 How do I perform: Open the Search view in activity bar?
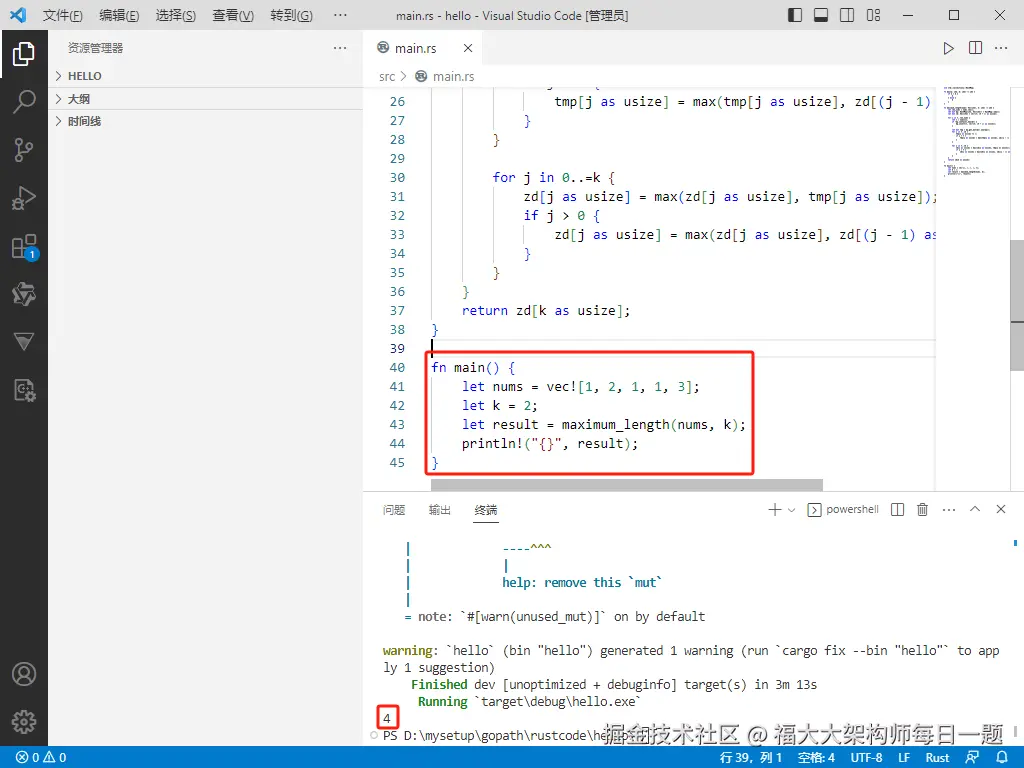24,101
